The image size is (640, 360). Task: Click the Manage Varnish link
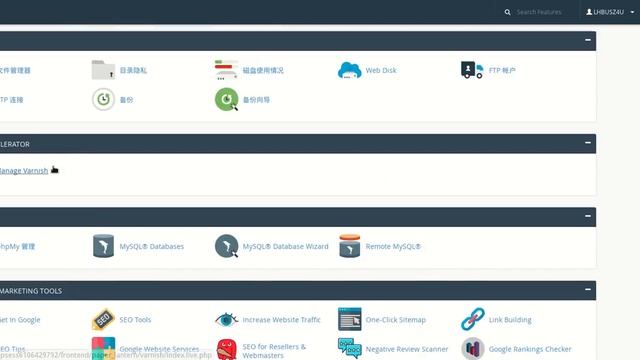(x=24, y=171)
